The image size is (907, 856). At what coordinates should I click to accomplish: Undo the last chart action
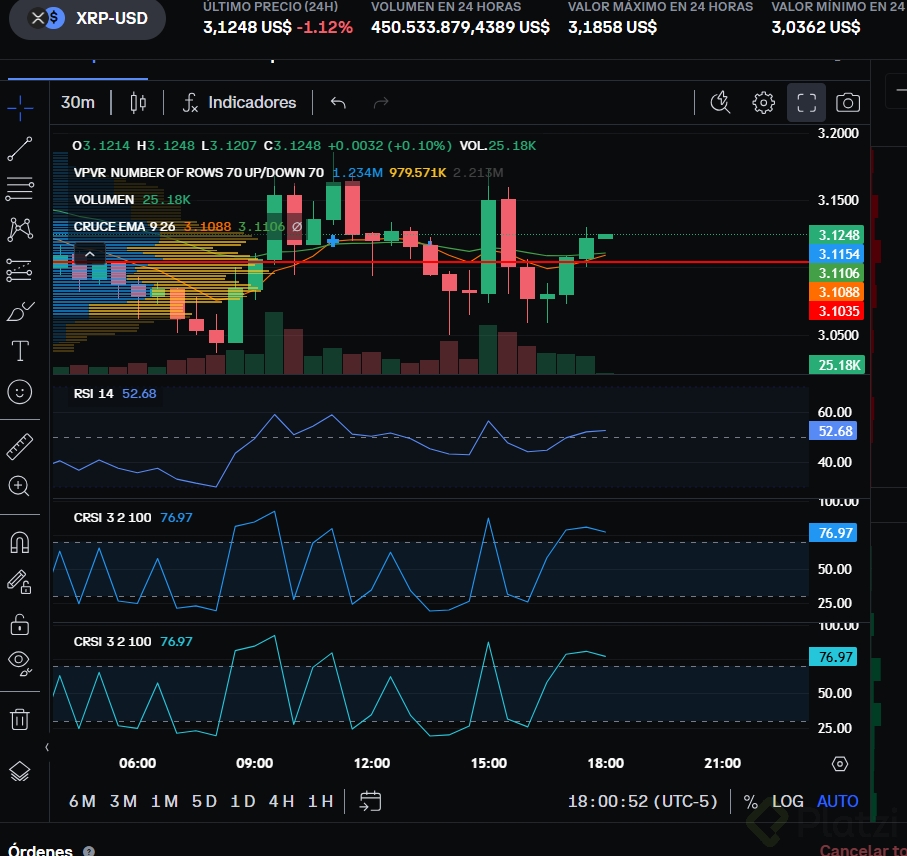[x=338, y=103]
